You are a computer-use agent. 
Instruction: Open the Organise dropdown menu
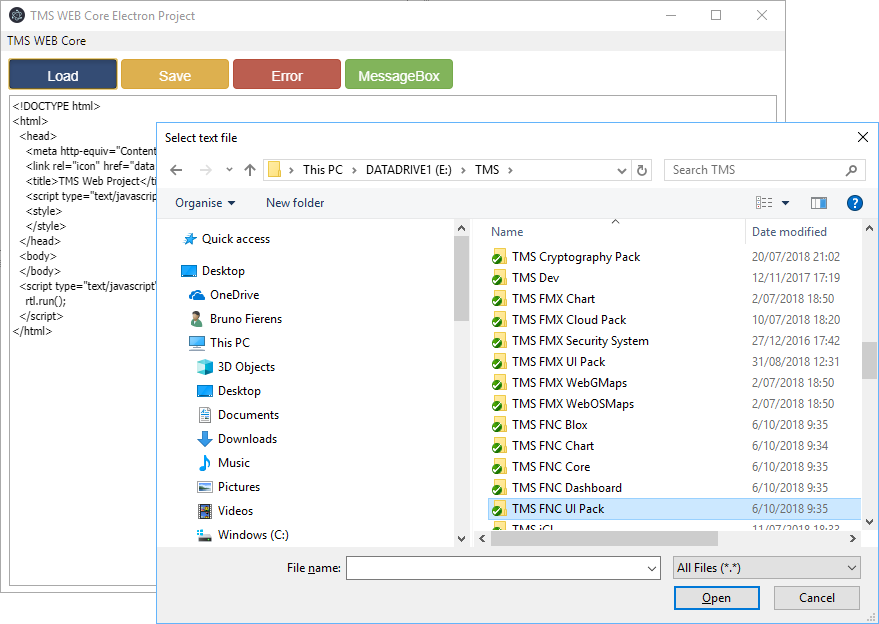pos(205,203)
